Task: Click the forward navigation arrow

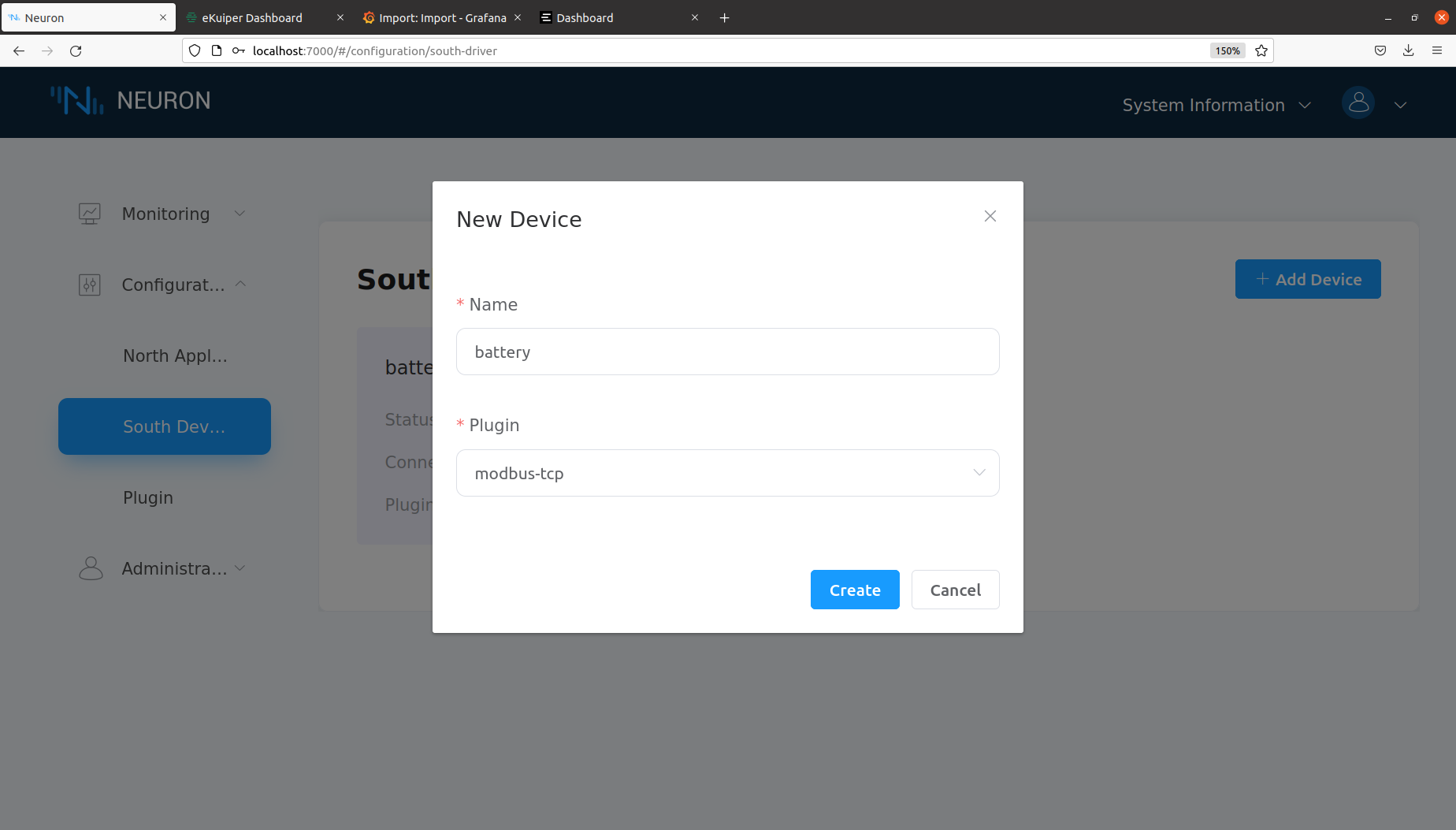Action: click(47, 50)
